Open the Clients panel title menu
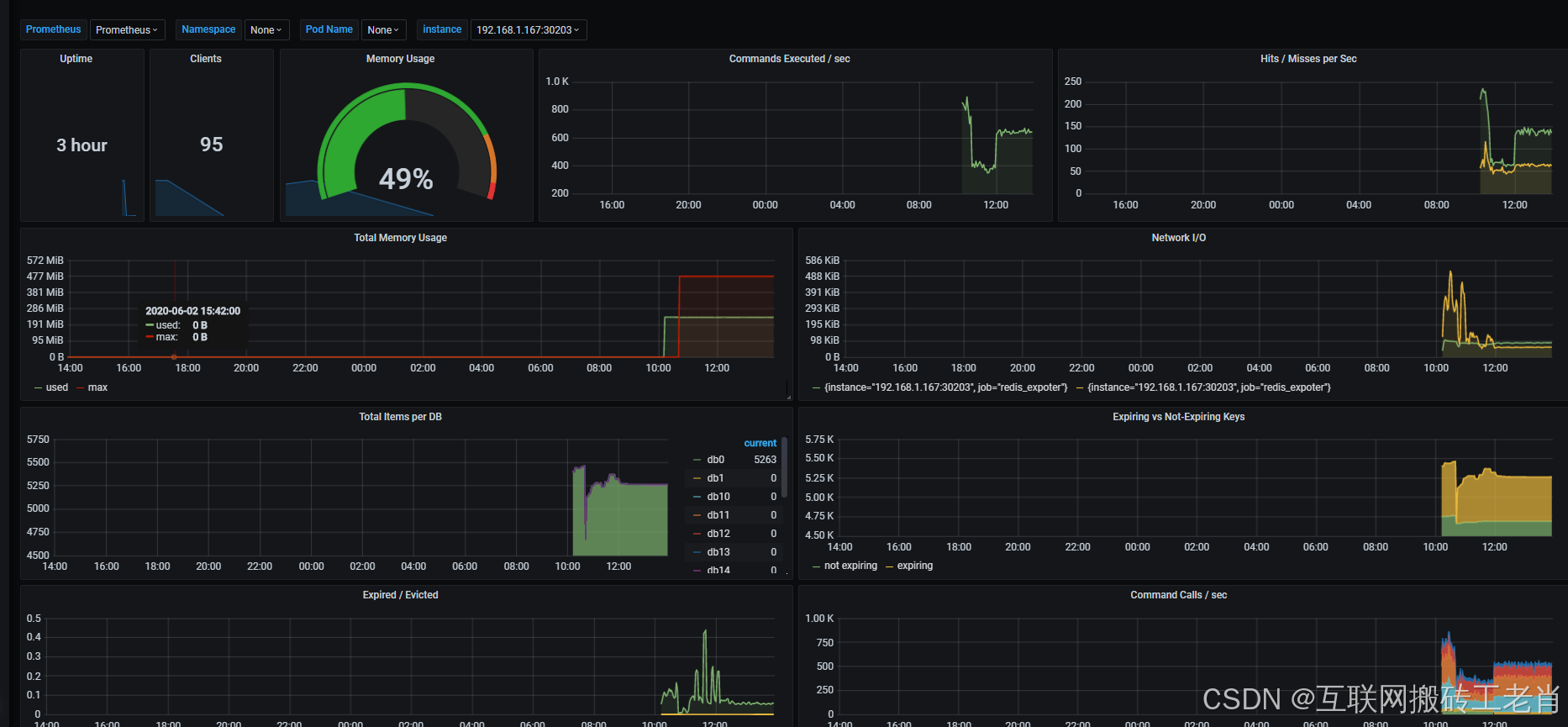 [205, 59]
